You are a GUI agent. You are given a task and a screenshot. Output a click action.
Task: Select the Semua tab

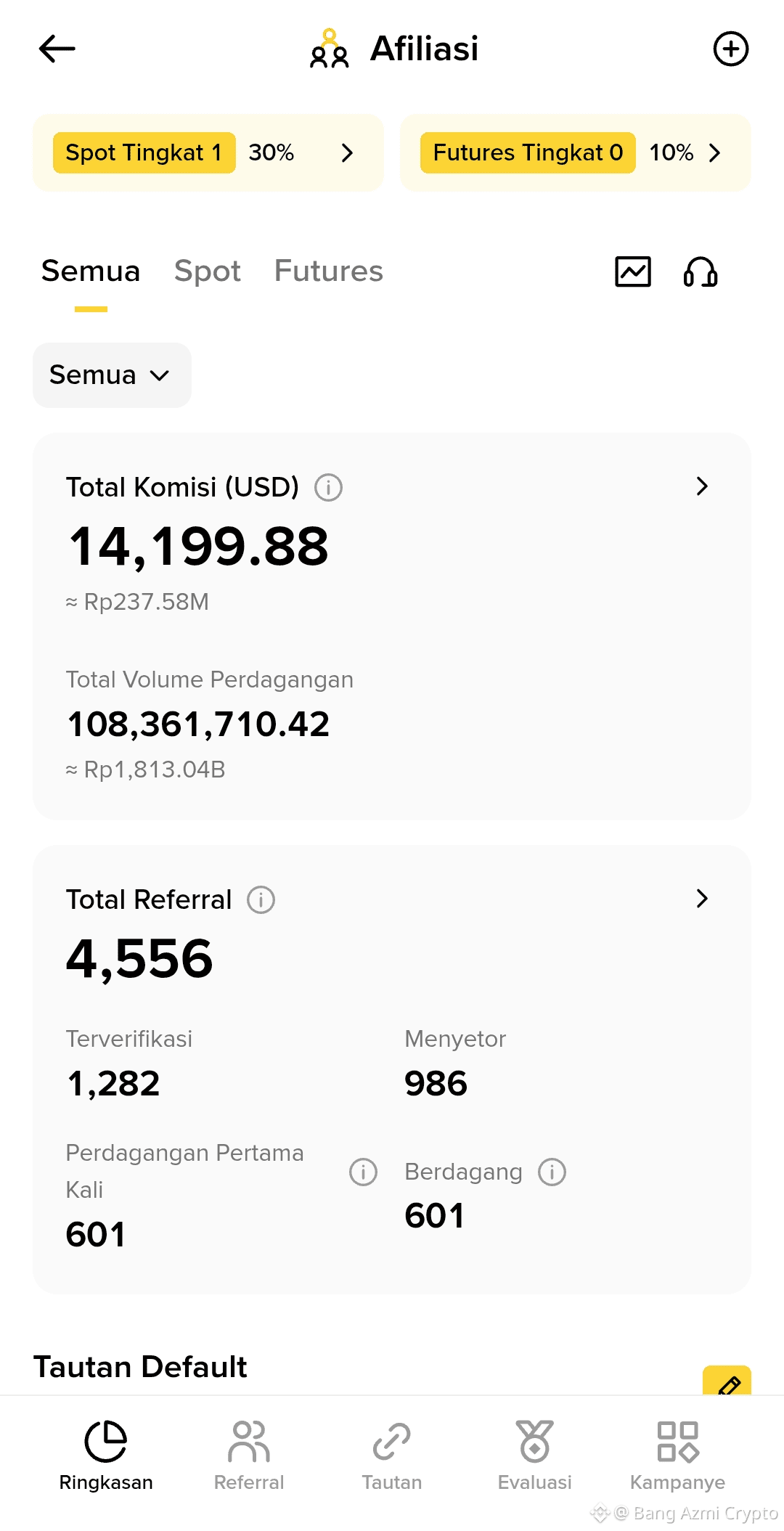(91, 271)
